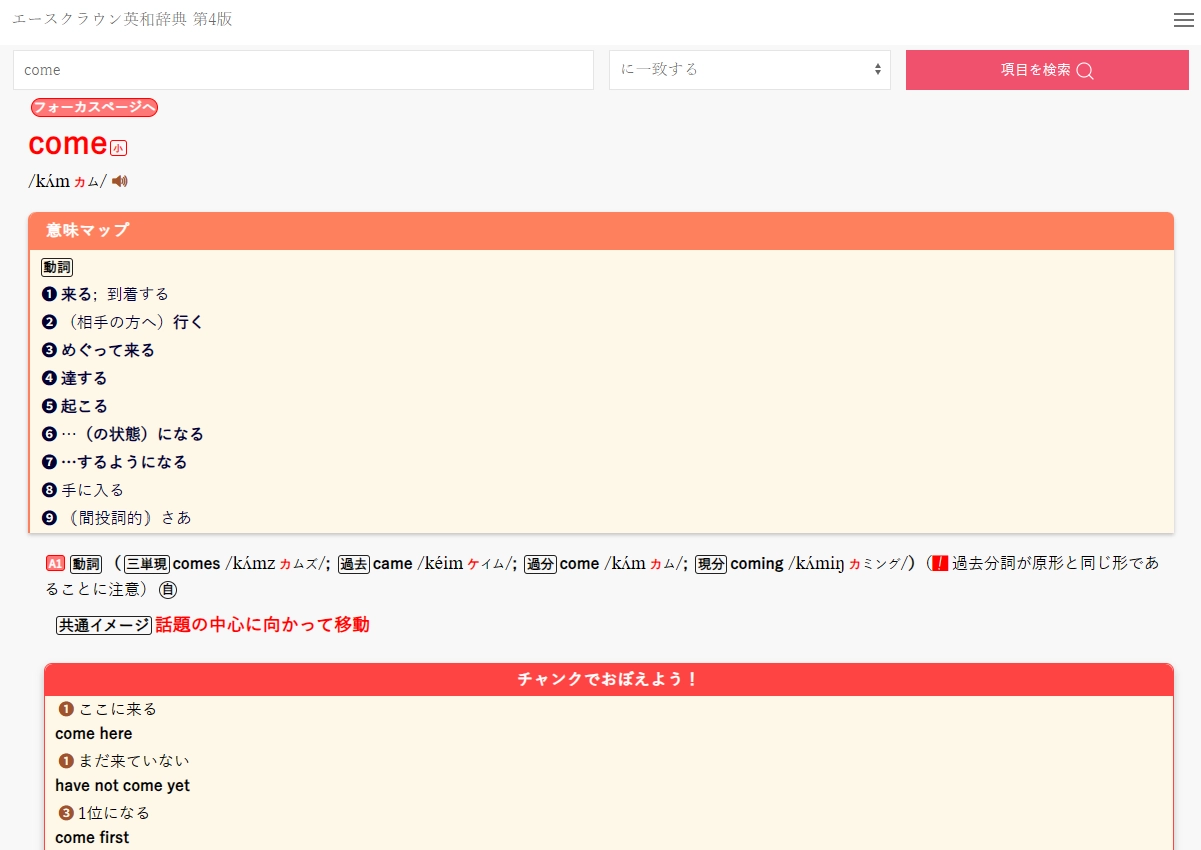Click the search word input field
The image size is (1201, 850).
(303, 70)
